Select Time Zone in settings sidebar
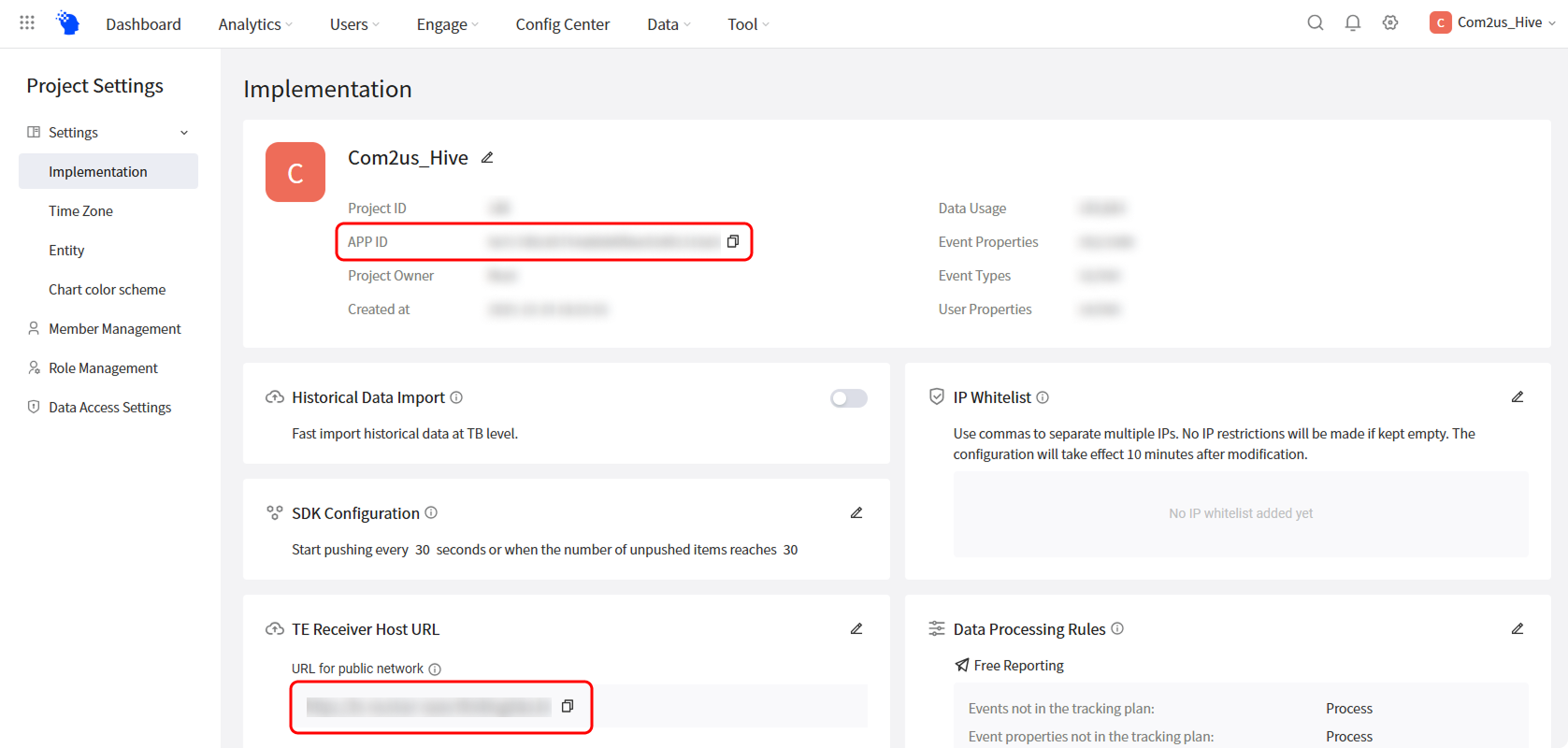Screen dimensions: 1568x748 [80, 211]
